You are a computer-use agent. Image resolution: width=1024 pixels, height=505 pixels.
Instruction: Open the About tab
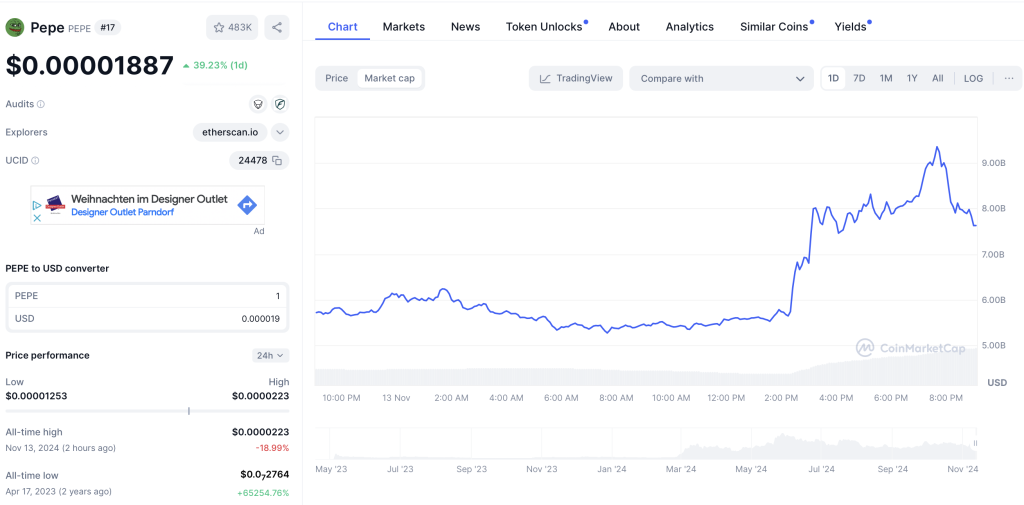624,27
